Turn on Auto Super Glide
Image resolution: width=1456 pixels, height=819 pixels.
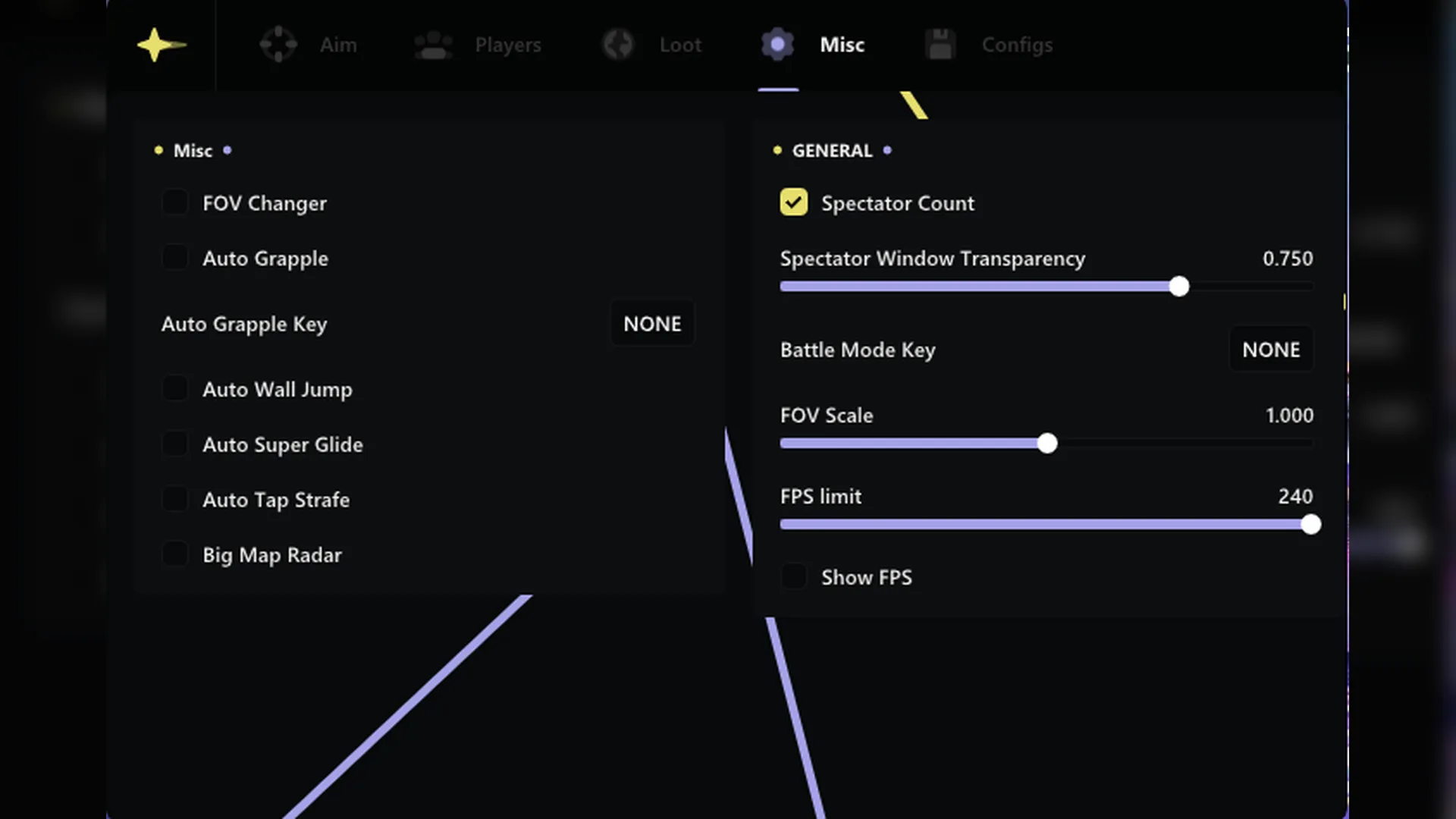pos(175,444)
